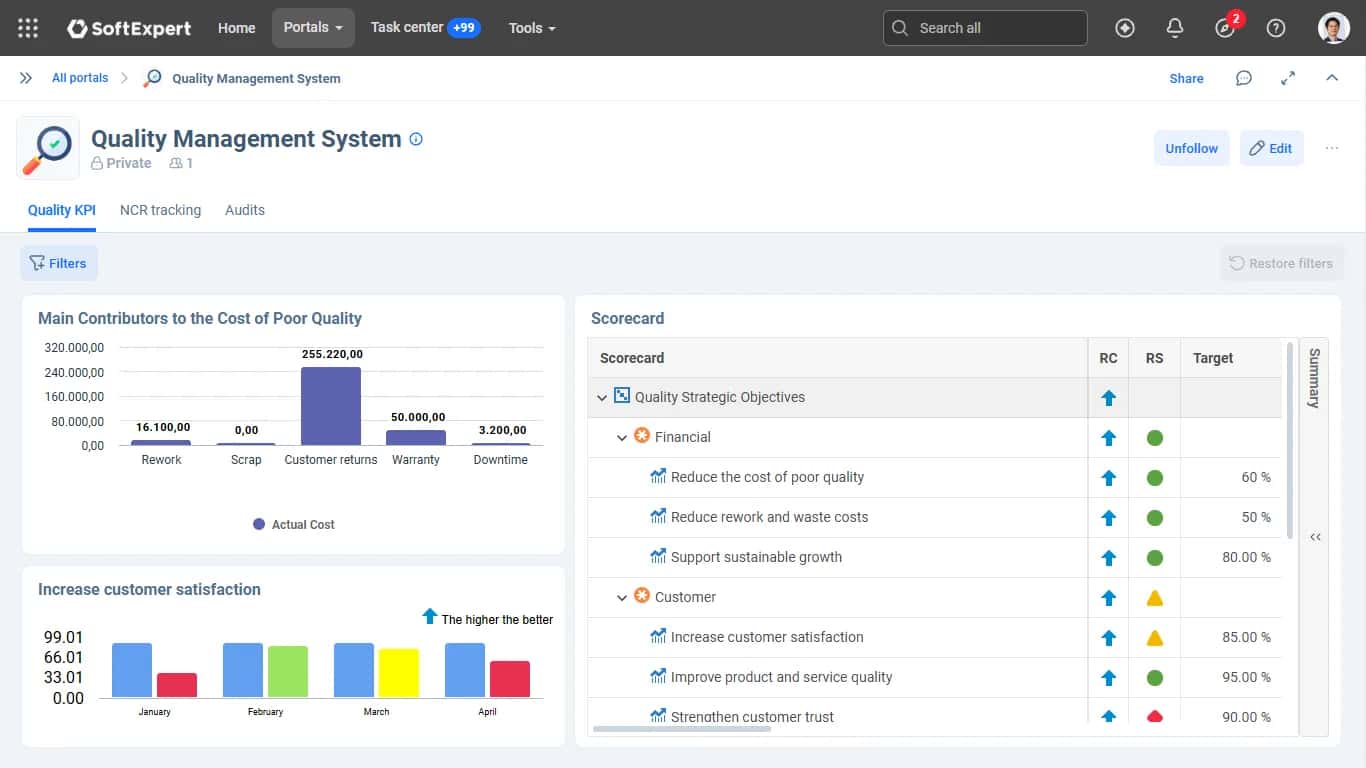Expand the breadcrumb sidebar double-chevron

pyautogui.click(x=26, y=78)
